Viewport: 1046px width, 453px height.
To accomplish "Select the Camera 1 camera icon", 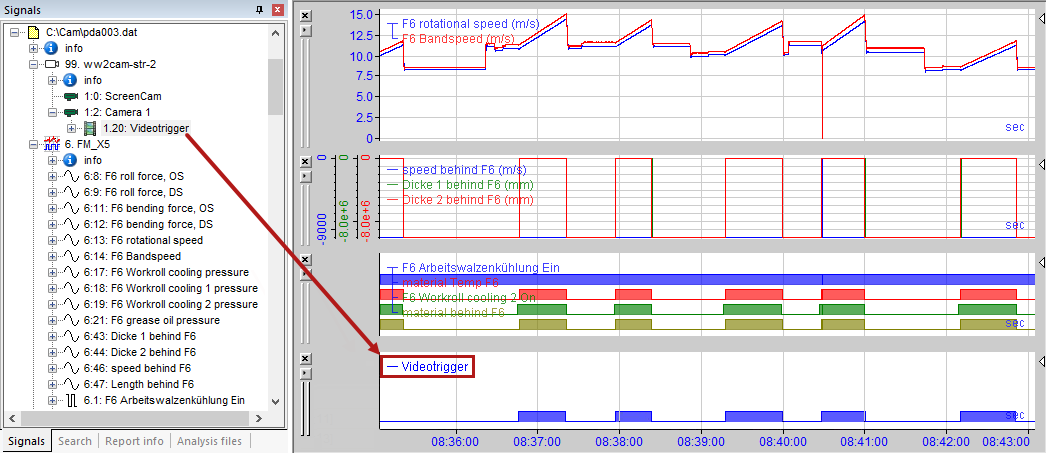I will (x=71, y=112).
